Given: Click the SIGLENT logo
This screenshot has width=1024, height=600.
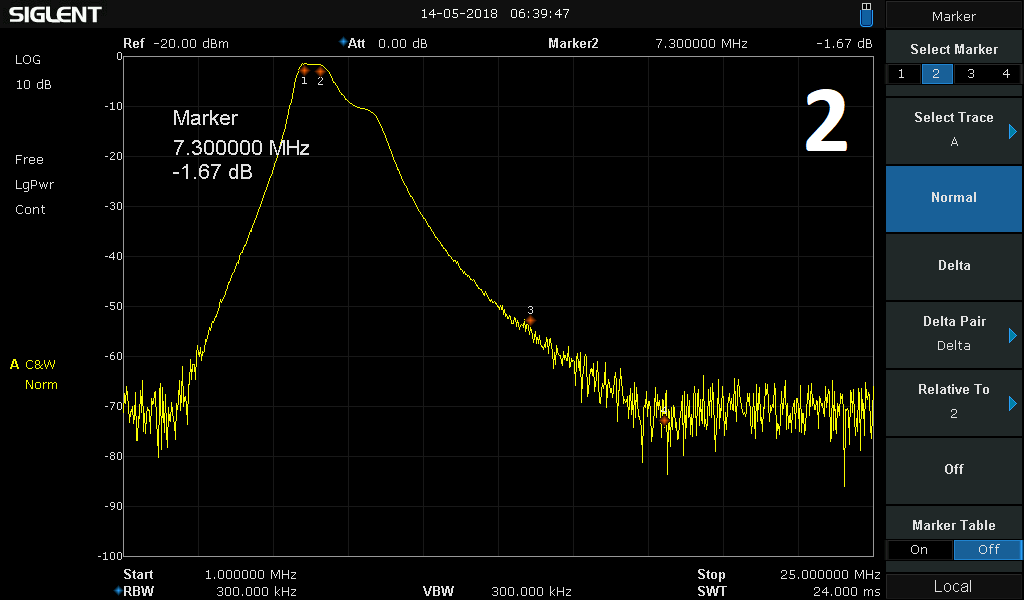Looking at the screenshot, I should tap(56, 14).
